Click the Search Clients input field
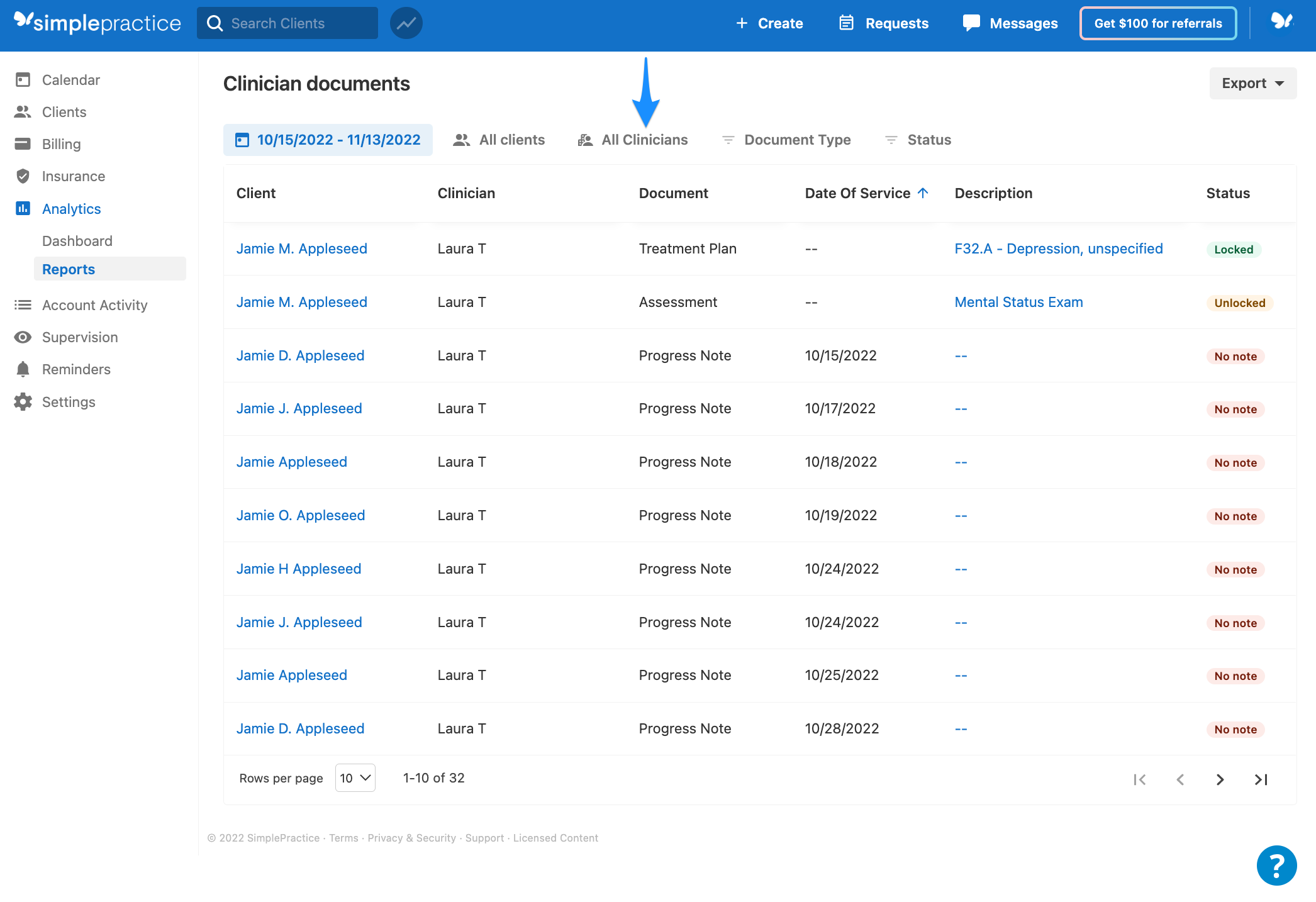Viewport: 1316px width, 902px height. click(287, 23)
